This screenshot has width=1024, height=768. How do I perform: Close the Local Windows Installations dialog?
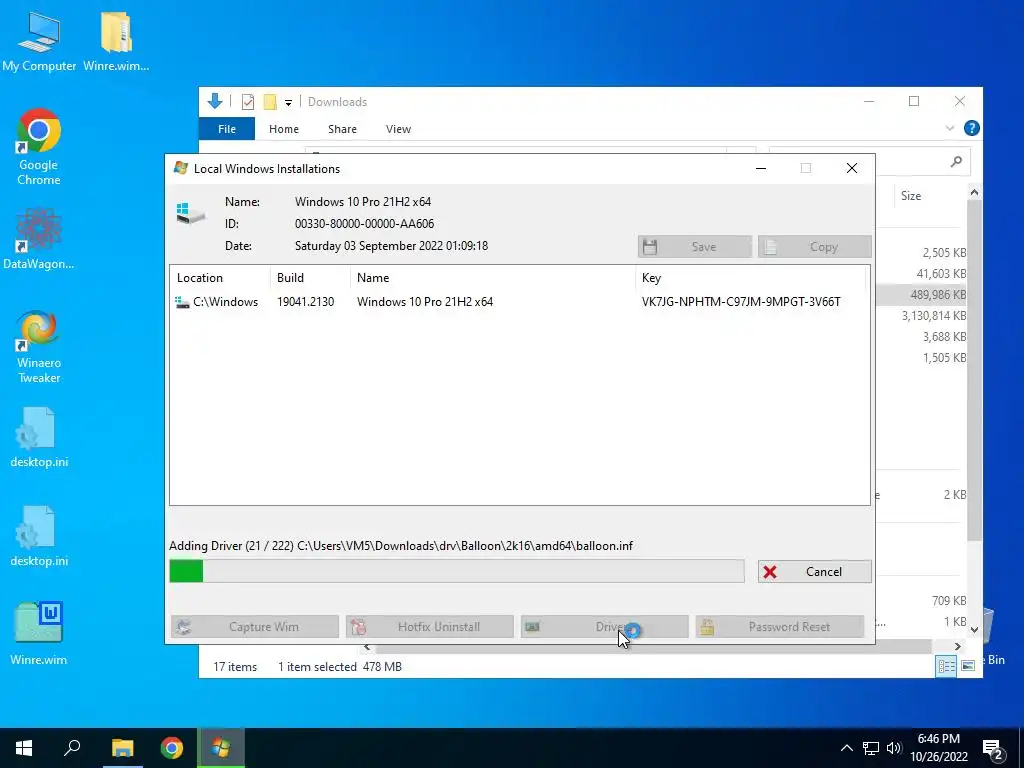click(852, 168)
